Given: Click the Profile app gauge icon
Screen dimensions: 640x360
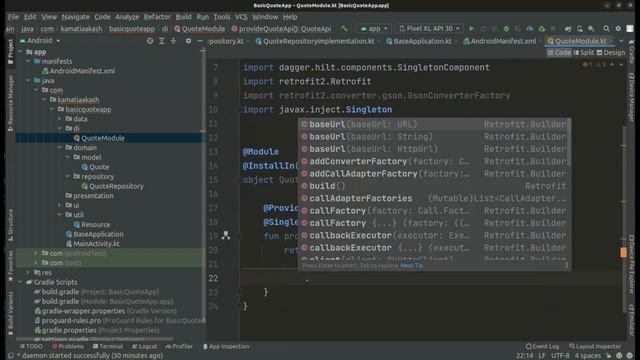Looking at the screenshot, I should tap(530, 29).
